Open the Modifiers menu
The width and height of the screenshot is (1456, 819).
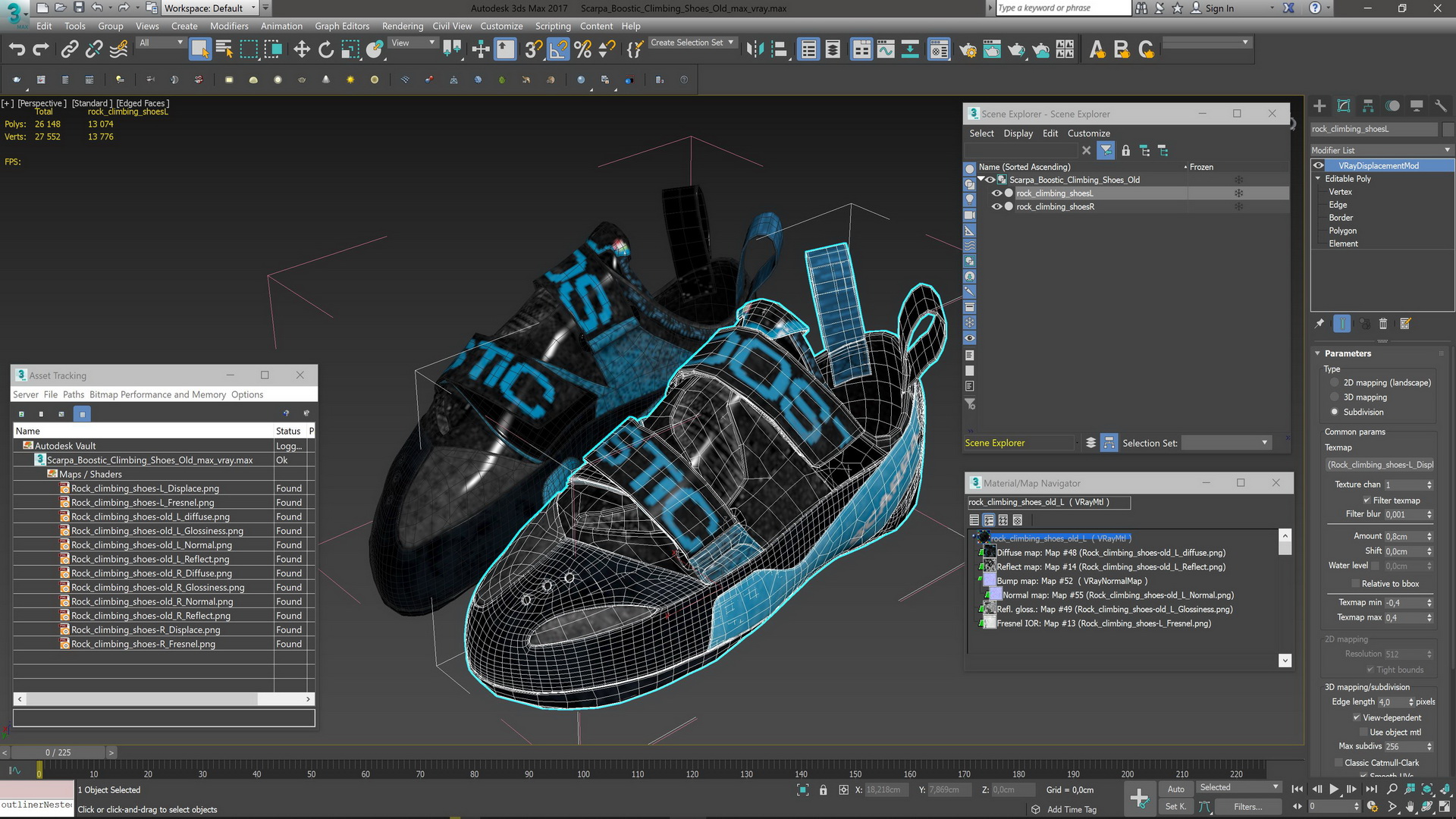229,26
